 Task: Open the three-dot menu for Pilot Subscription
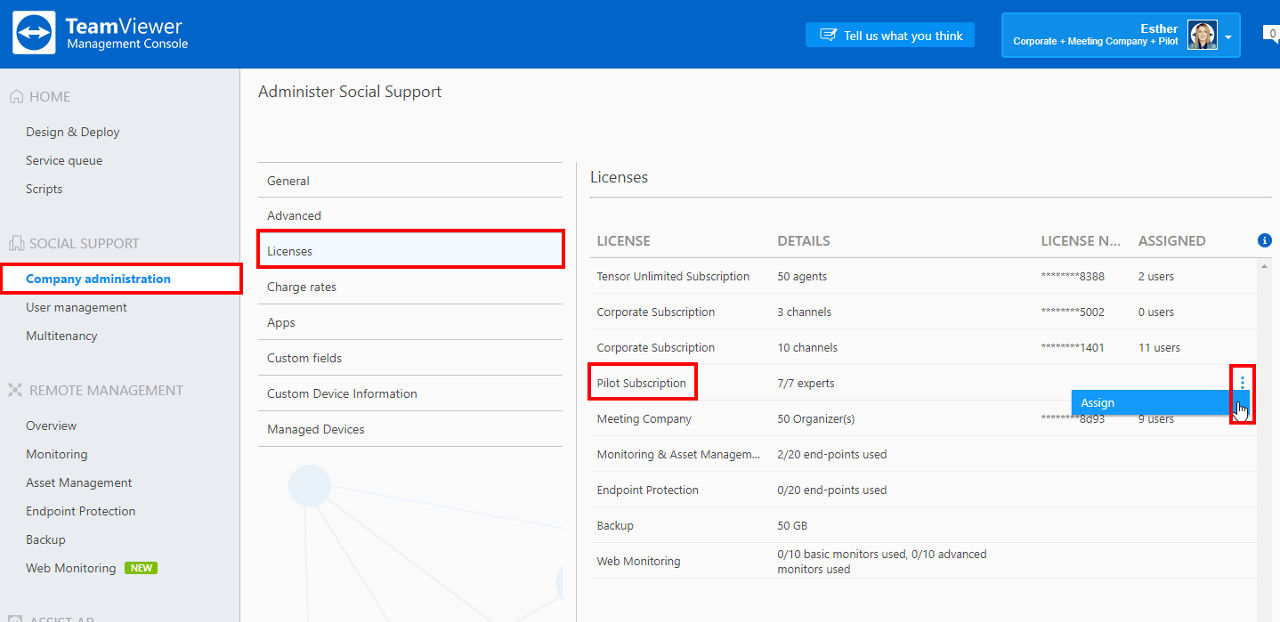click(1243, 382)
